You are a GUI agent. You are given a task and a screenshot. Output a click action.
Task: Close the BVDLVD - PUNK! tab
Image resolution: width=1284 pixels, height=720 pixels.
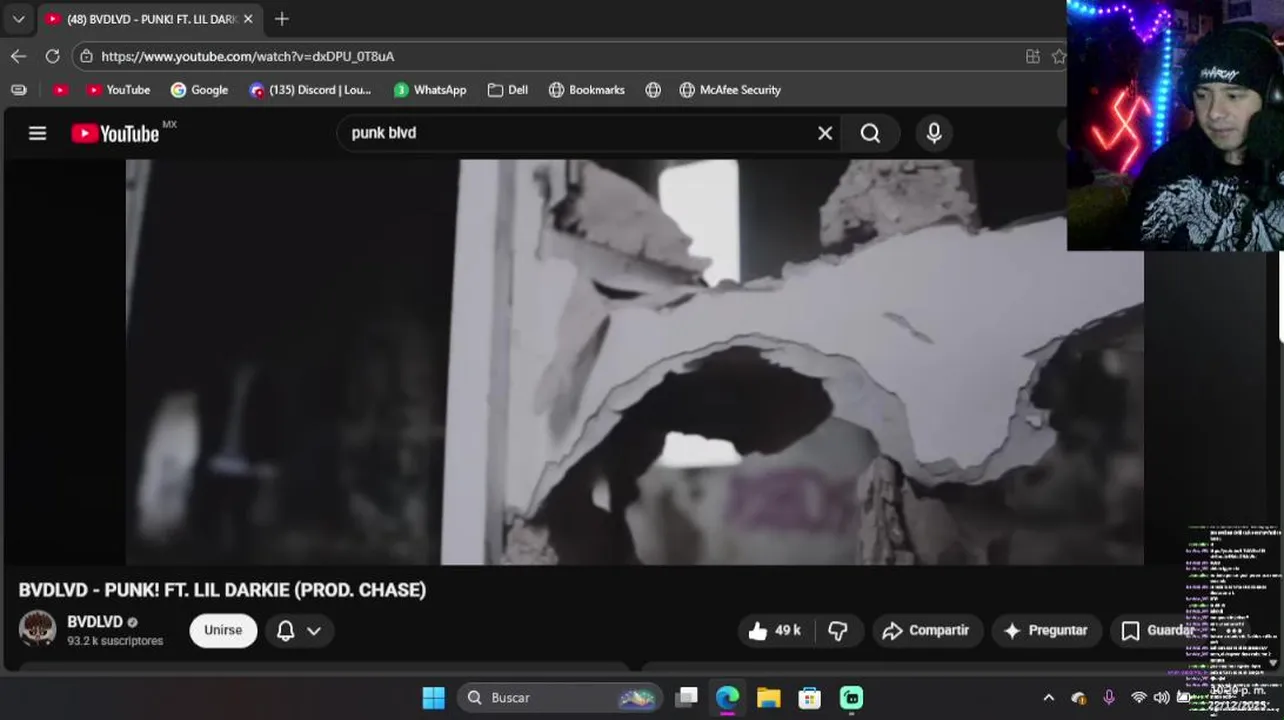(x=248, y=19)
